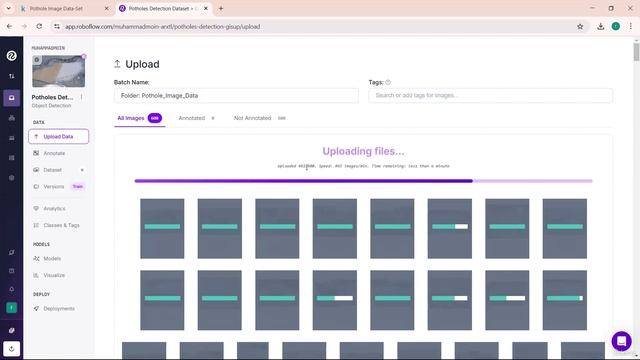
Task: Select the Potholes Detection Dataset browser tab
Action: (163, 8)
